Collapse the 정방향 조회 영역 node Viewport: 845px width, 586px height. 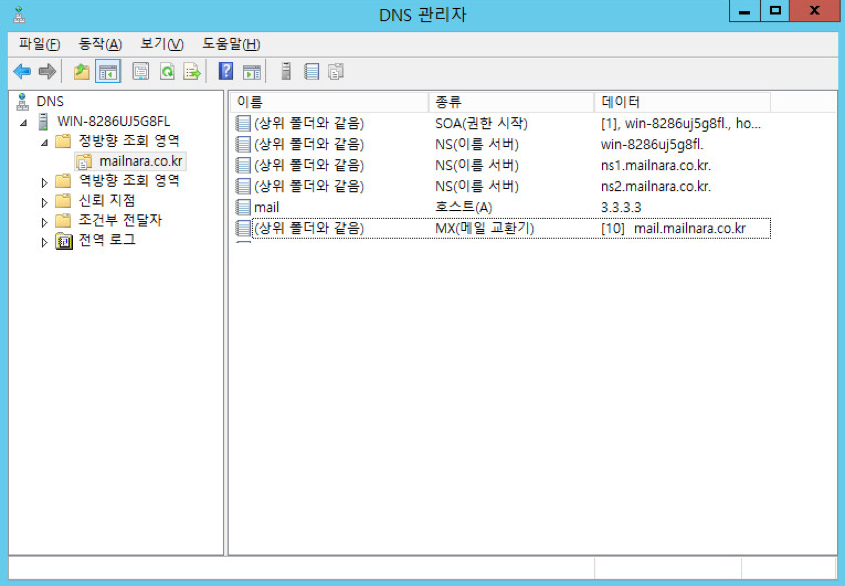(45, 142)
